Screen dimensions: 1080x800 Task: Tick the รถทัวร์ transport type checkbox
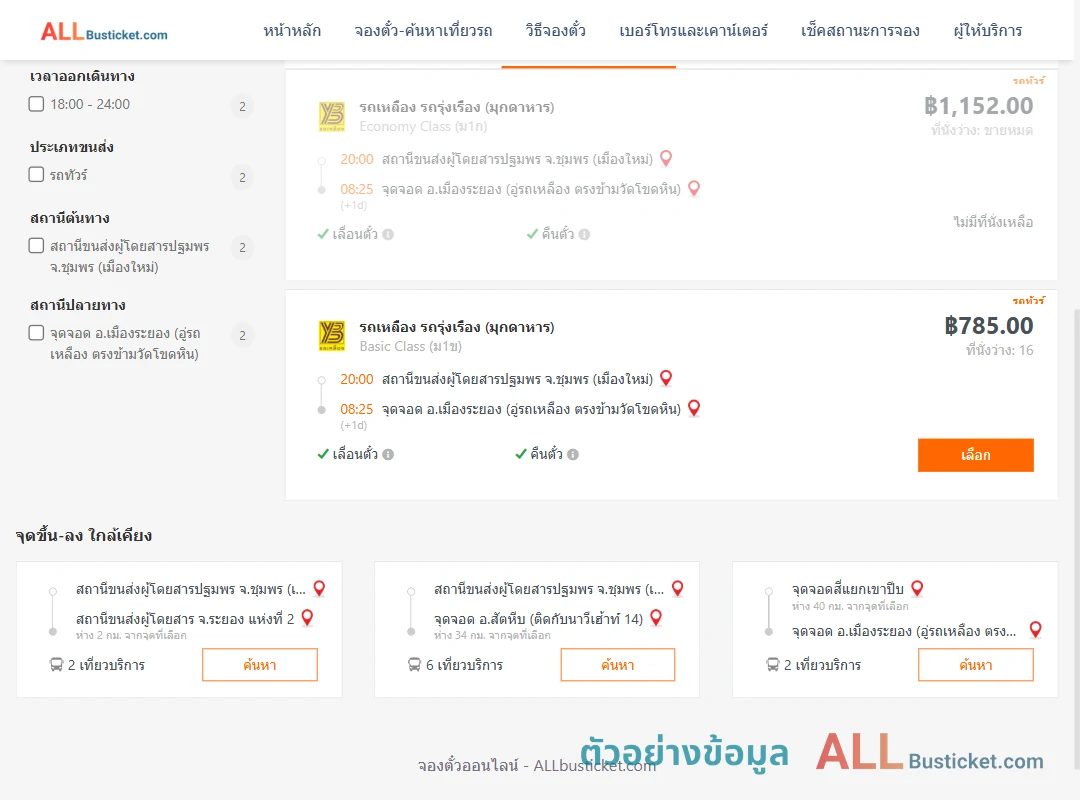point(37,174)
